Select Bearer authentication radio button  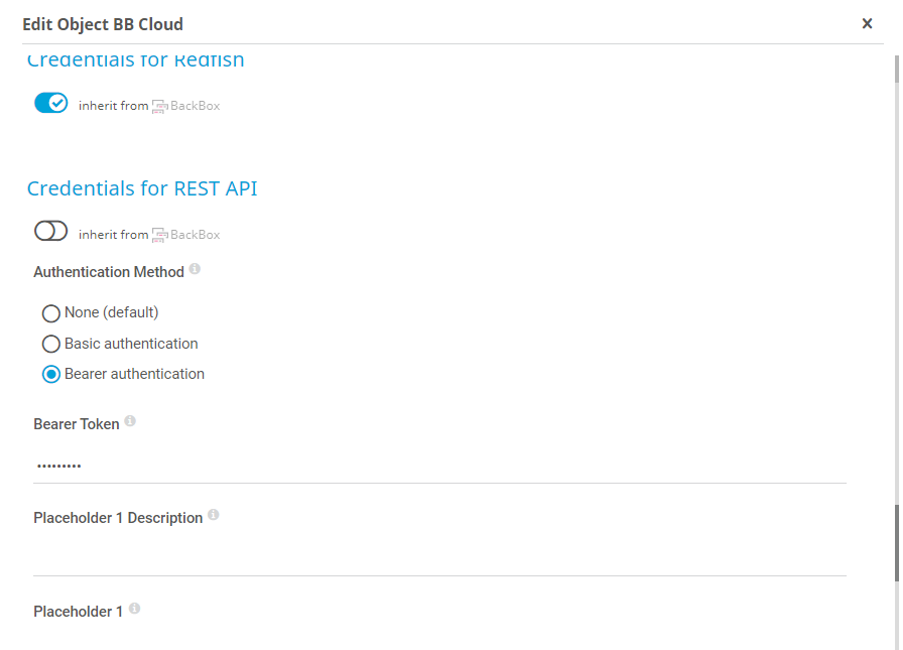pos(51,375)
